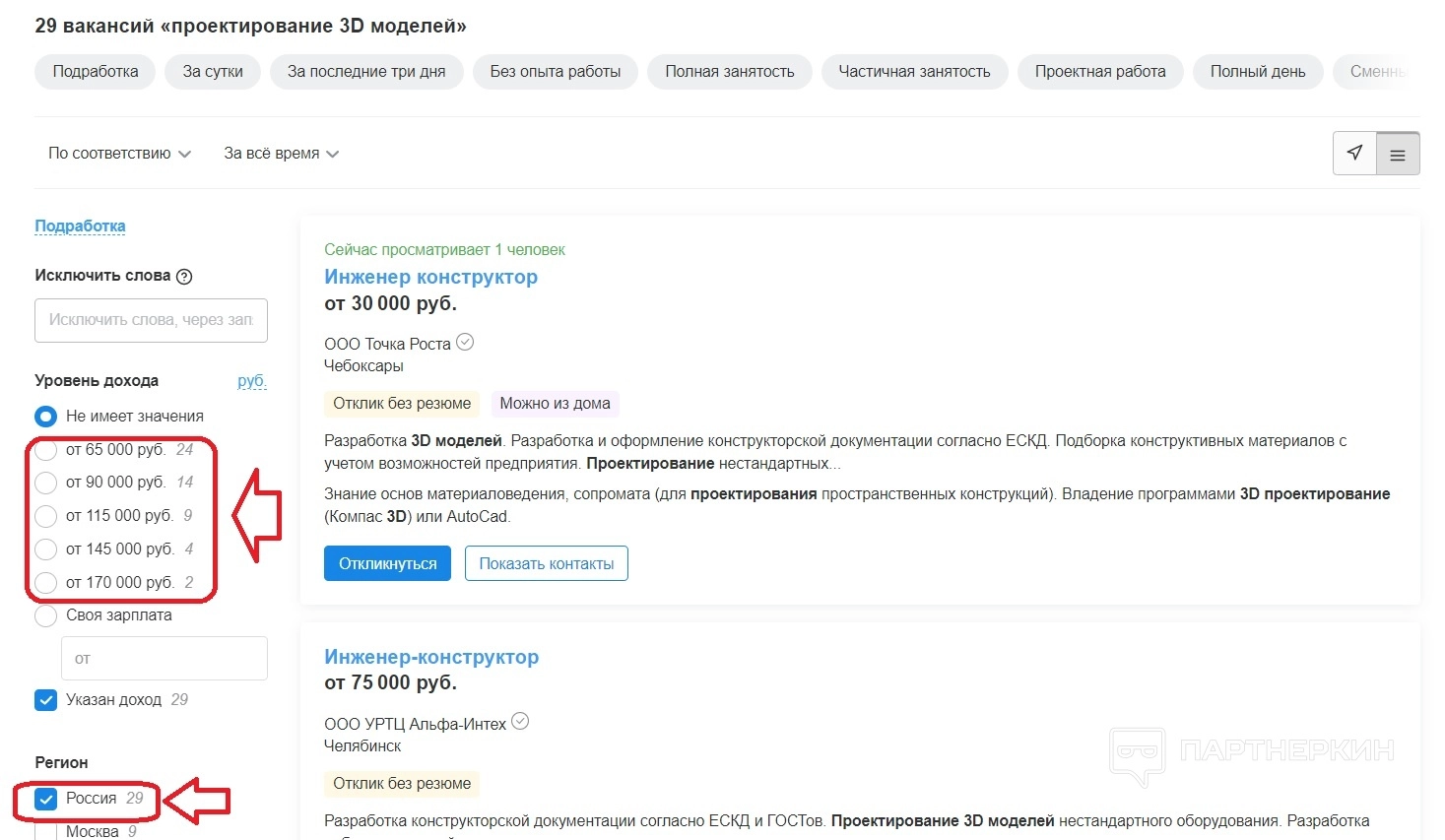Select list view hamburger icon
This screenshot has height=840, width=1445.
(x=1397, y=155)
